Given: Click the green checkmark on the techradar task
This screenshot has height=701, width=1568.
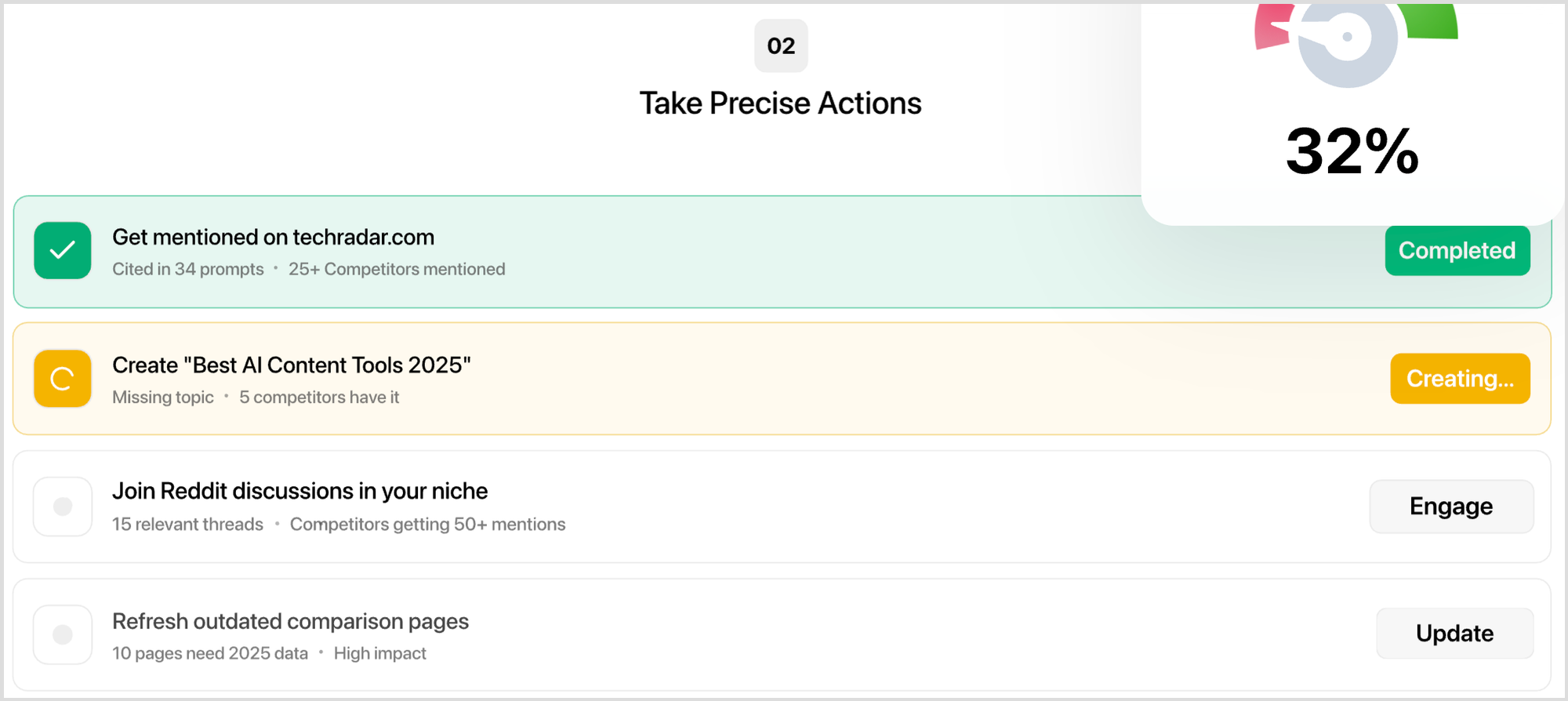Looking at the screenshot, I should click(x=63, y=251).
